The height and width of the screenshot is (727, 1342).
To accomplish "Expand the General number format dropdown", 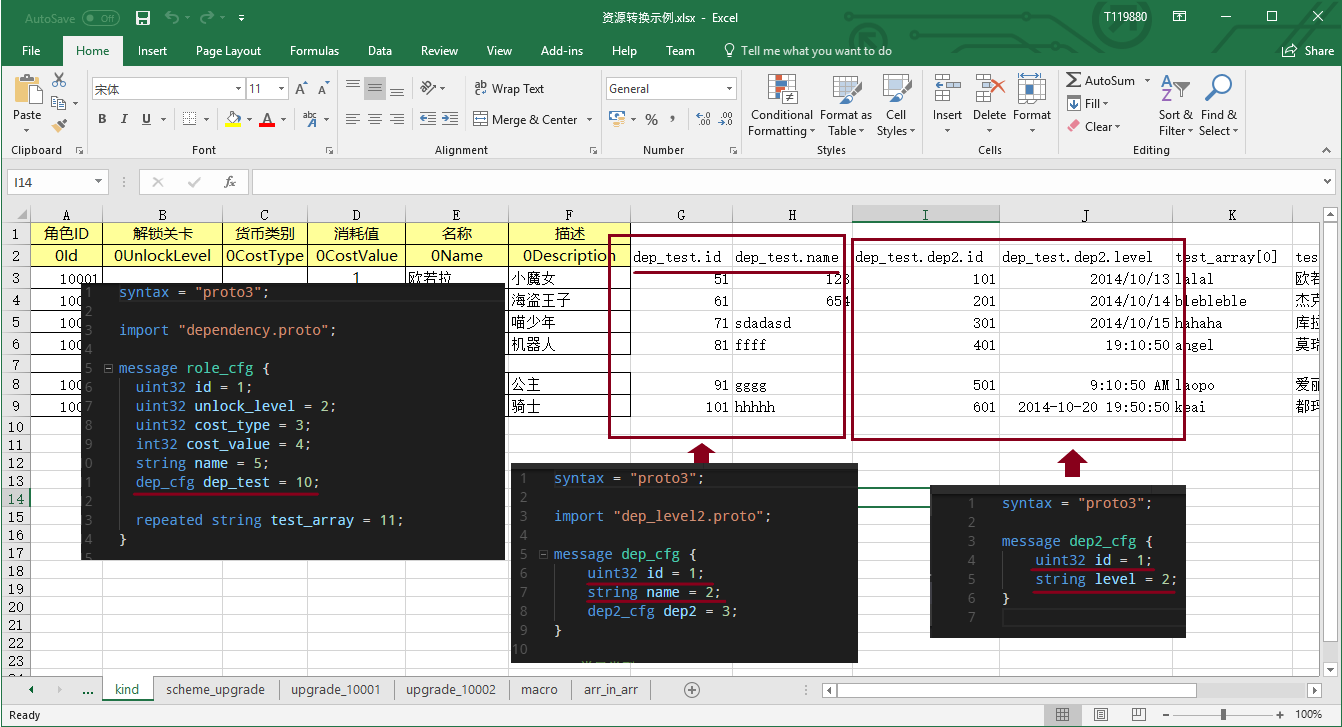I will (x=730, y=89).
